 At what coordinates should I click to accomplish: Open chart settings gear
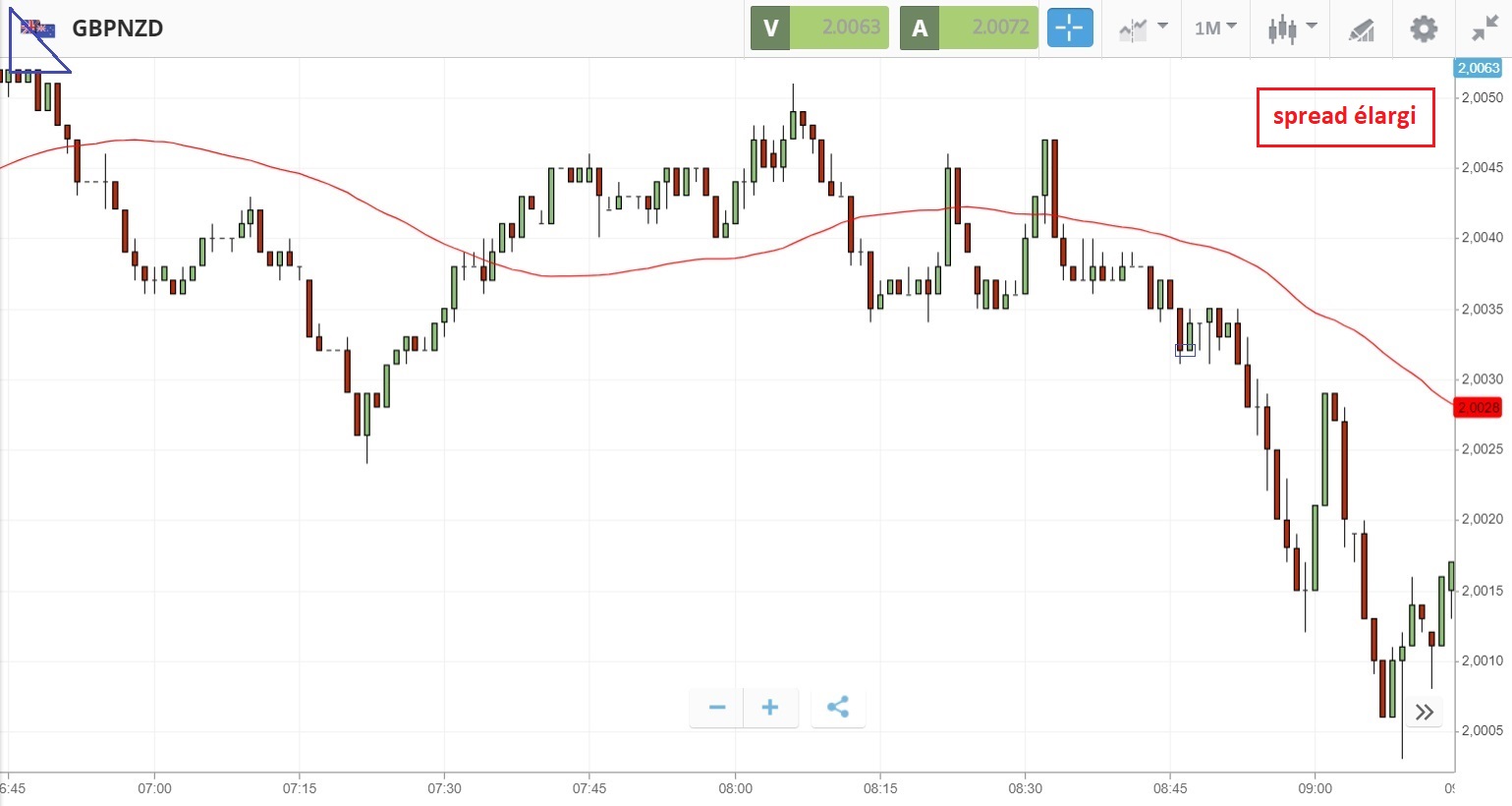pyautogui.click(x=1424, y=29)
